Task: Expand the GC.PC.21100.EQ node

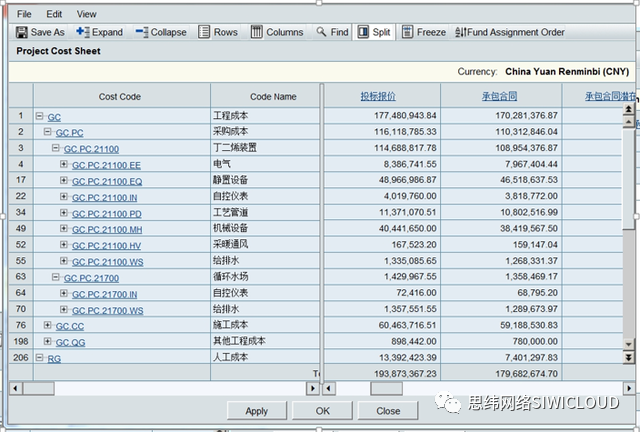Action: click(x=64, y=180)
